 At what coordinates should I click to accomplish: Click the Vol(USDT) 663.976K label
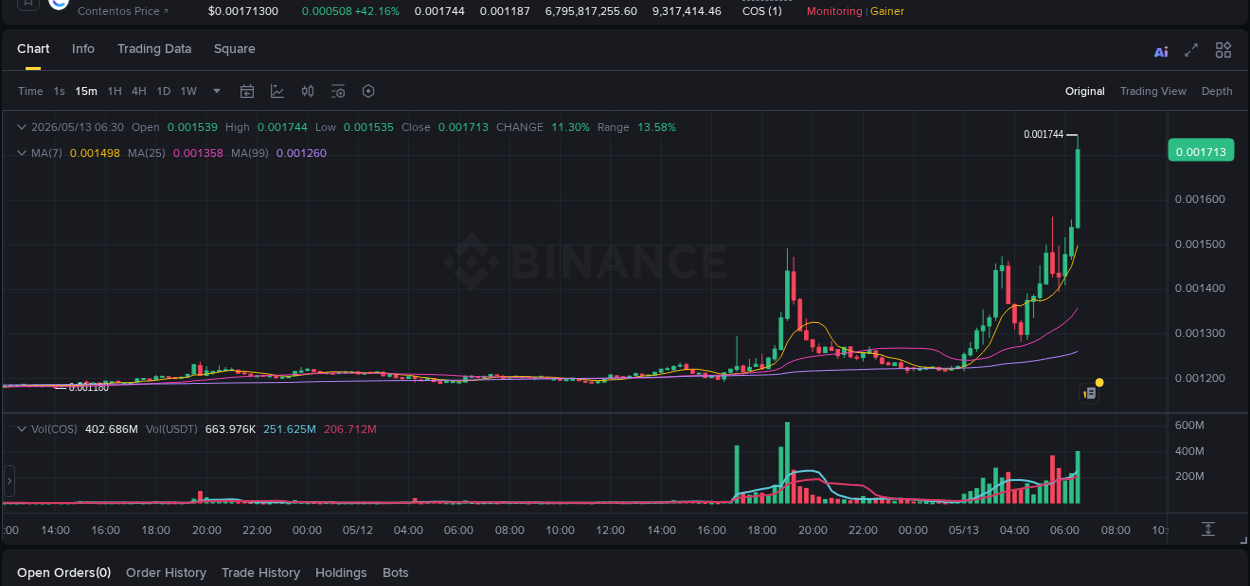pyautogui.click(x=200, y=429)
